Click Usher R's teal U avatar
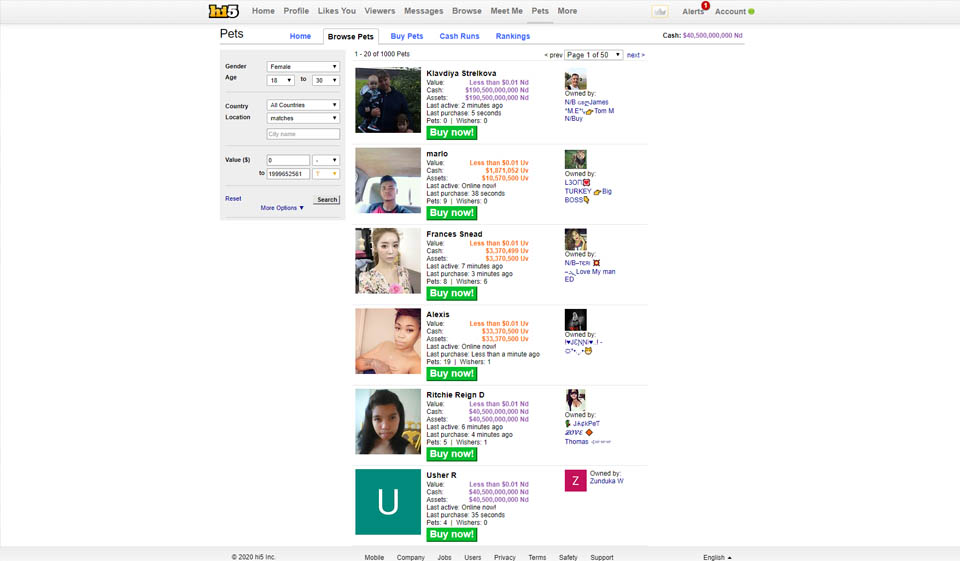 pos(388,502)
